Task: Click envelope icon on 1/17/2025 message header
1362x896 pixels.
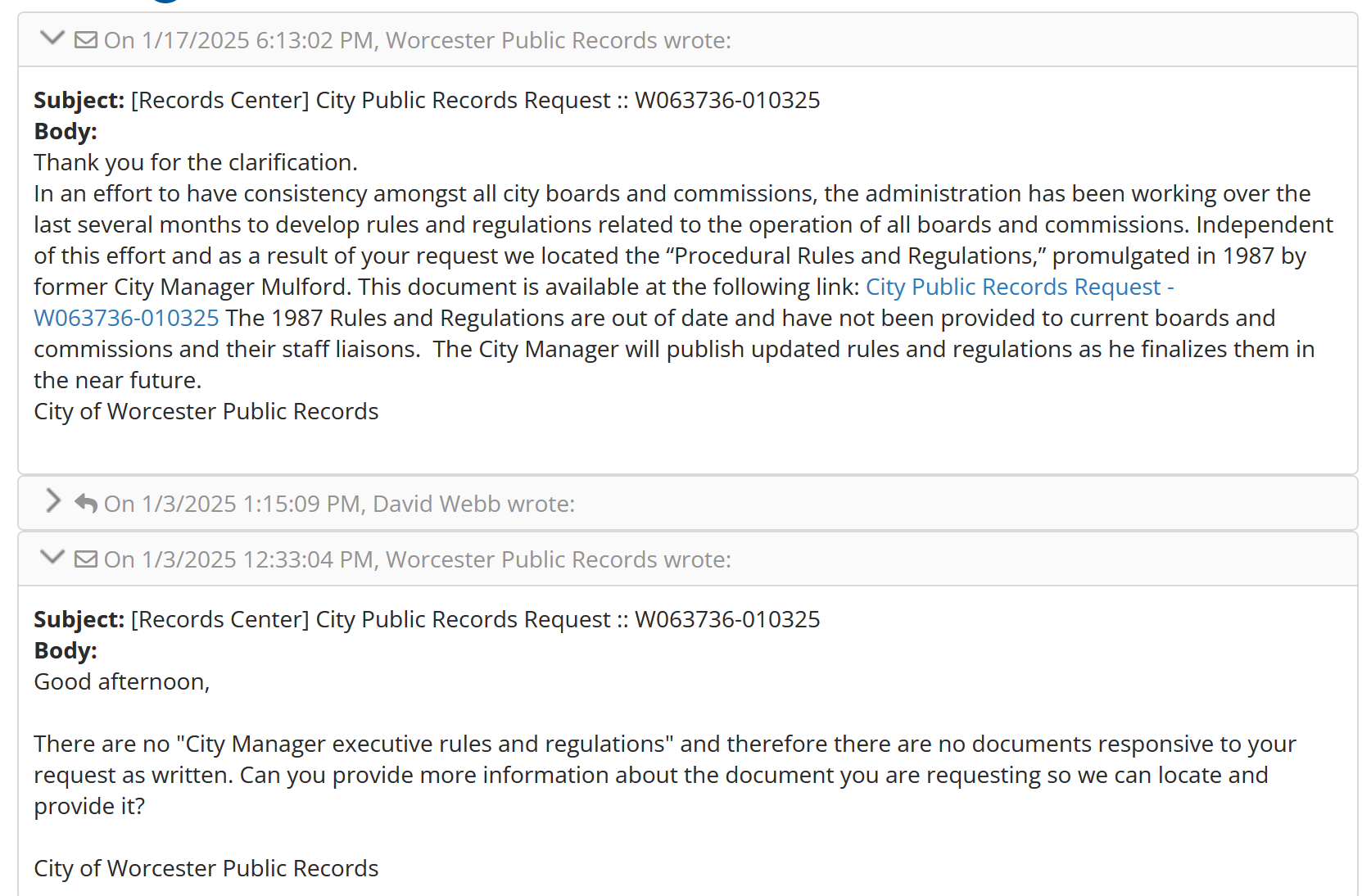Action: point(86,40)
